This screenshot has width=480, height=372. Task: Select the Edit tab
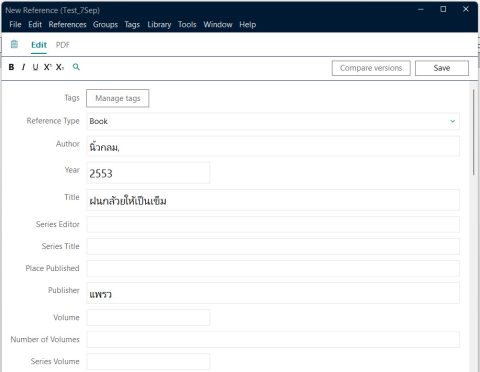tap(39, 45)
